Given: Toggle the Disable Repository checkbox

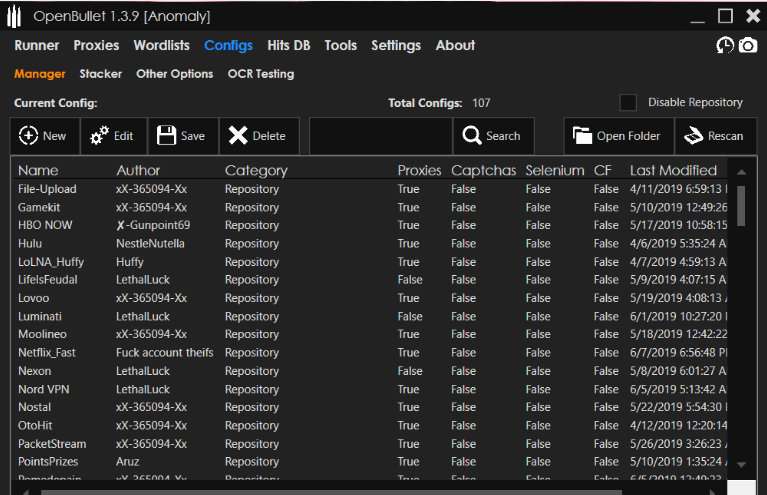Looking at the screenshot, I should [x=628, y=103].
